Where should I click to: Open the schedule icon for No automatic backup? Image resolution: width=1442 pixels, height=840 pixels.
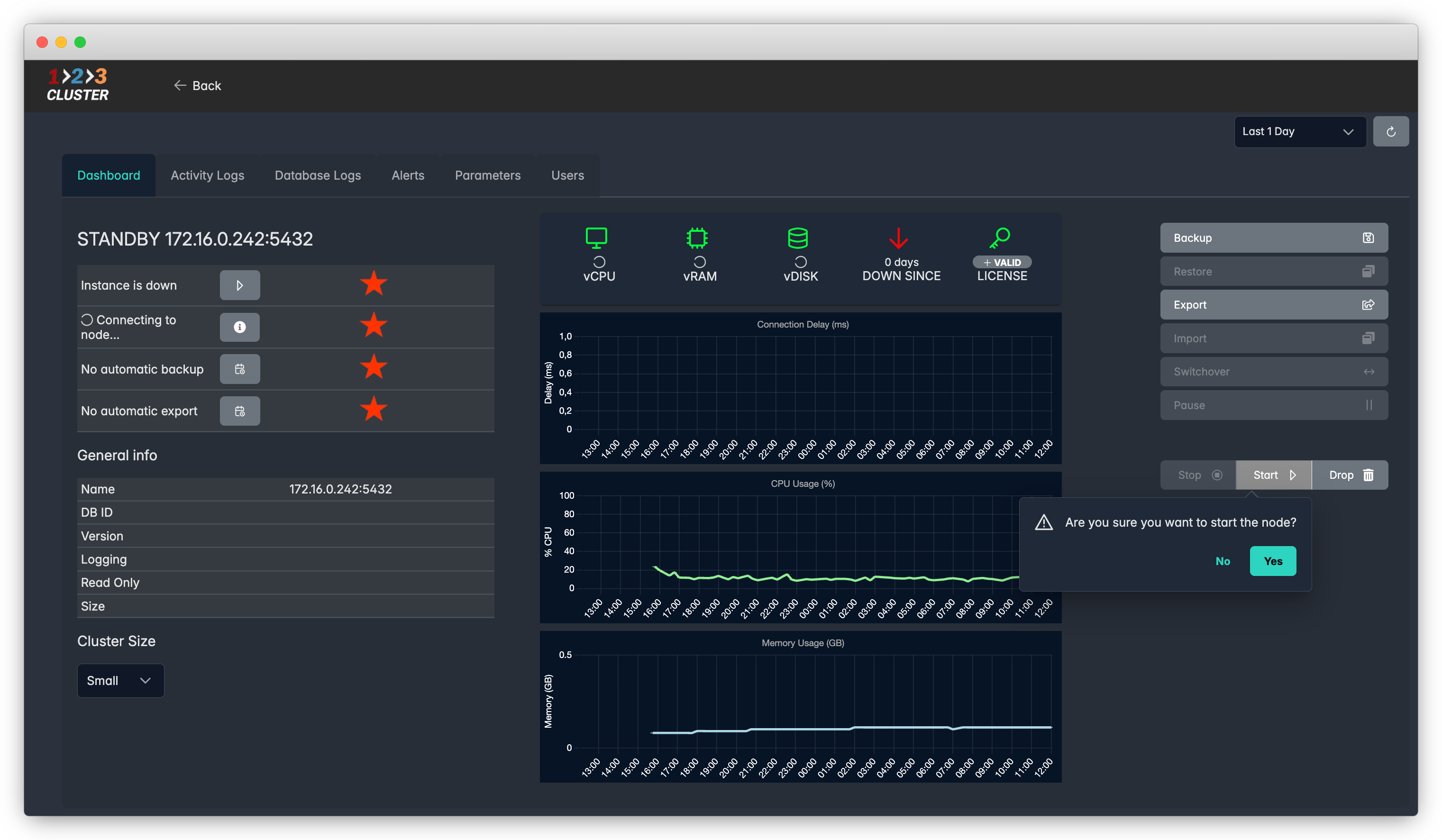click(x=240, y=369)
